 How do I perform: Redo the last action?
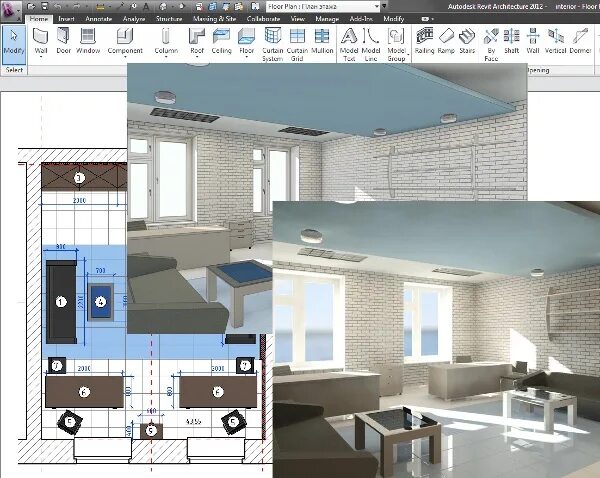coord(77,7)
